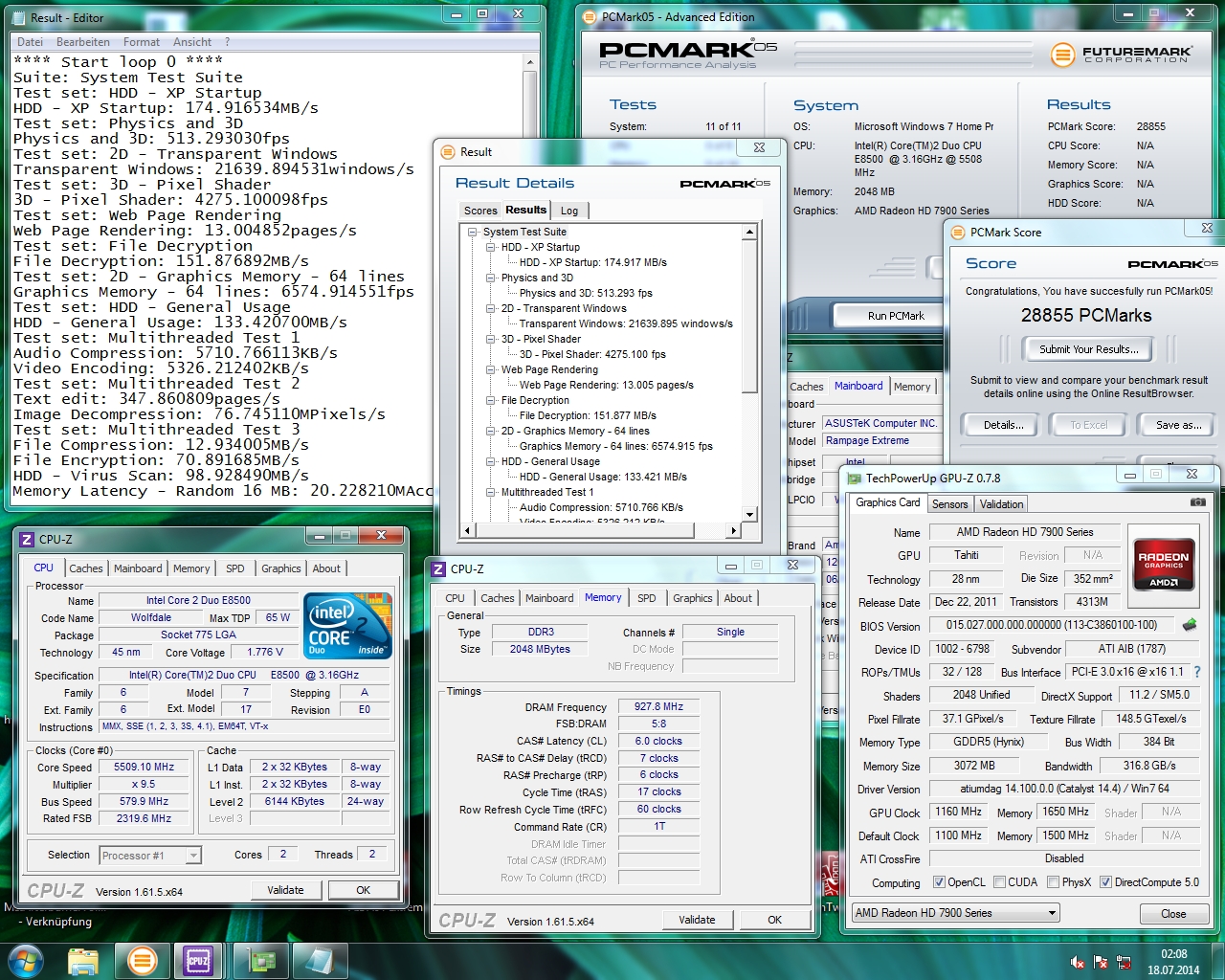This screenshot has width=1225, height=980.
Task: Take a GPU-Z screenshot with camera icon
Action: 1198,501
